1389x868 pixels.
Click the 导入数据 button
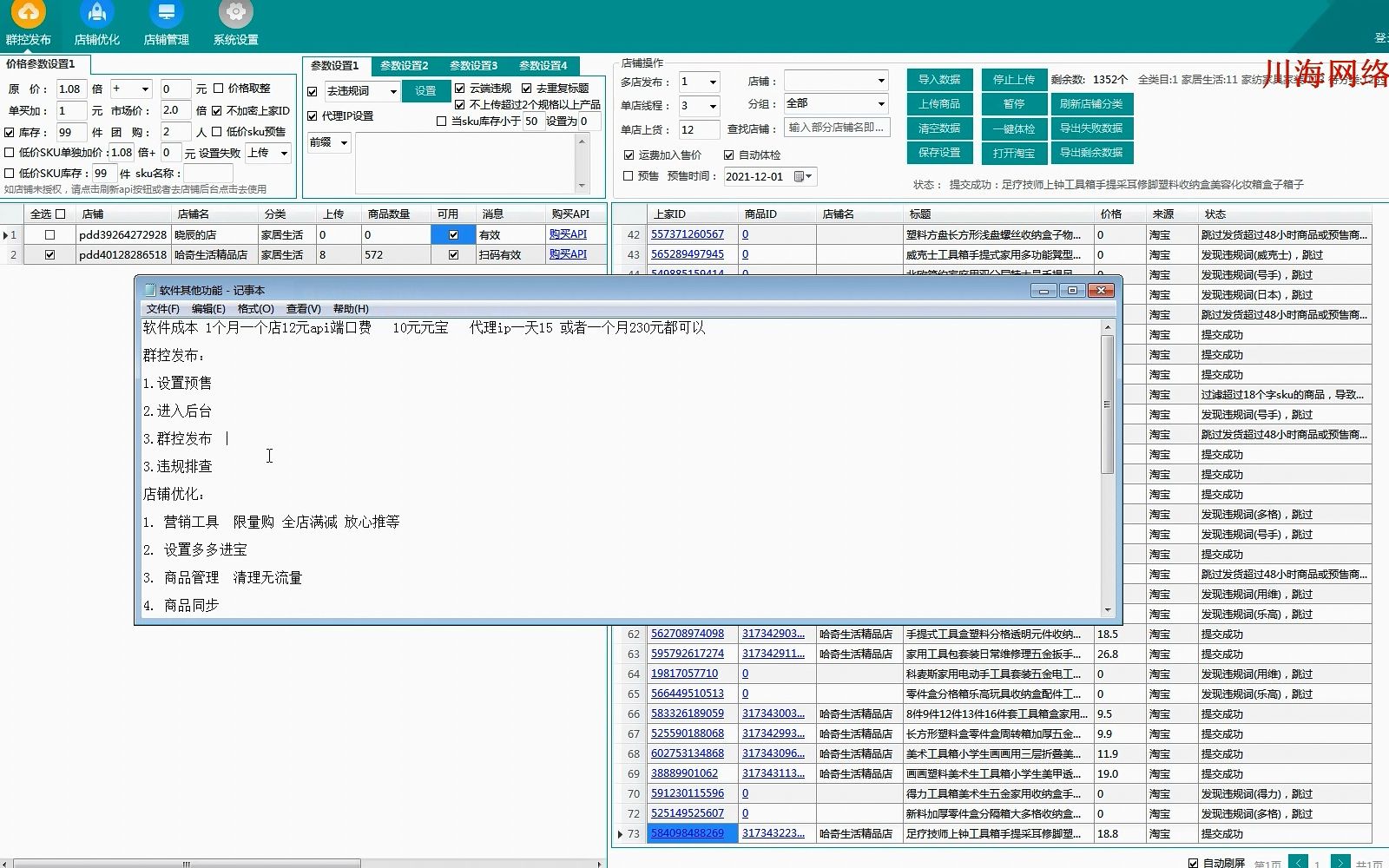[x=939, y=79]
